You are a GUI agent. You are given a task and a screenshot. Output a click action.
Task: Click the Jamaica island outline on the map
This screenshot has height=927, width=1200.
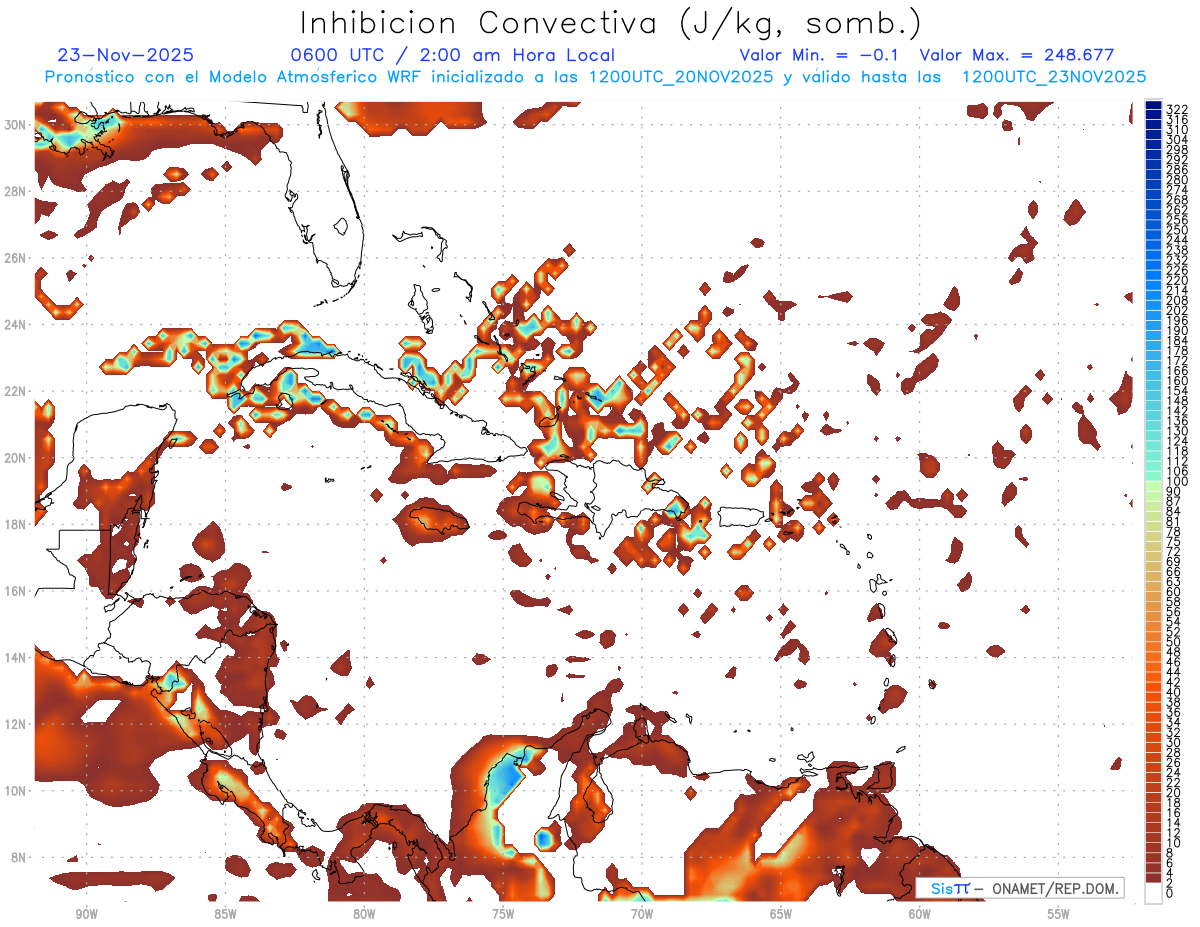pyautogui.click(x=441, y=519)
